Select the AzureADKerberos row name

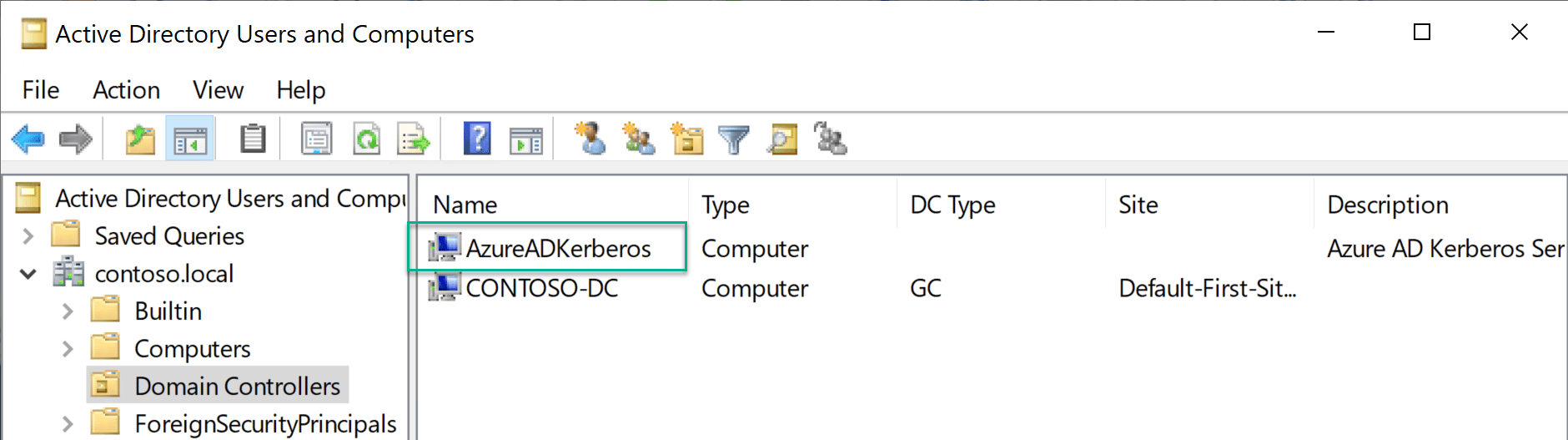click(x=558, y=249)
